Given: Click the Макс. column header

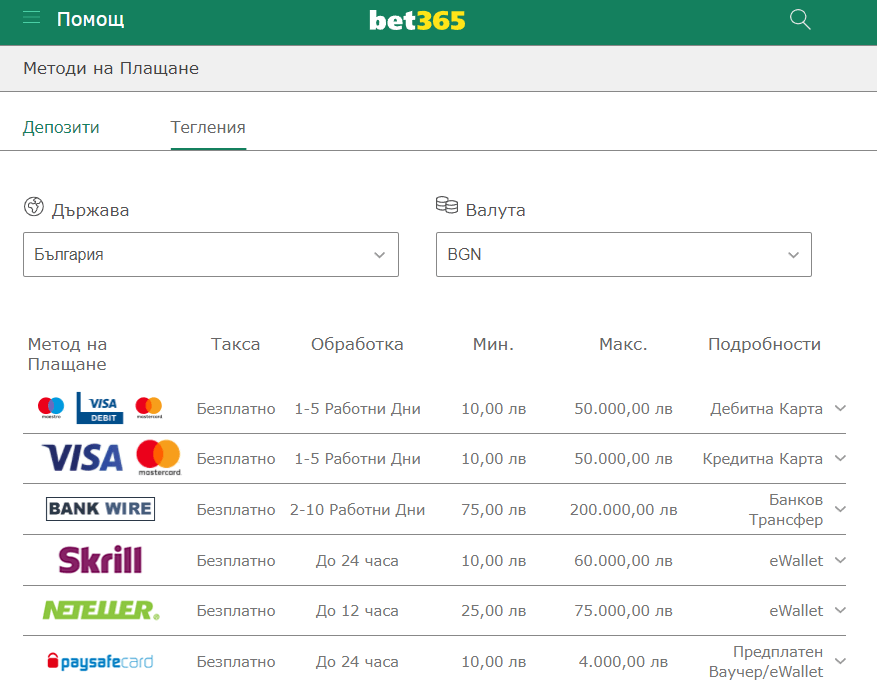Looking at the screenshot, I should tap(623, 344).
